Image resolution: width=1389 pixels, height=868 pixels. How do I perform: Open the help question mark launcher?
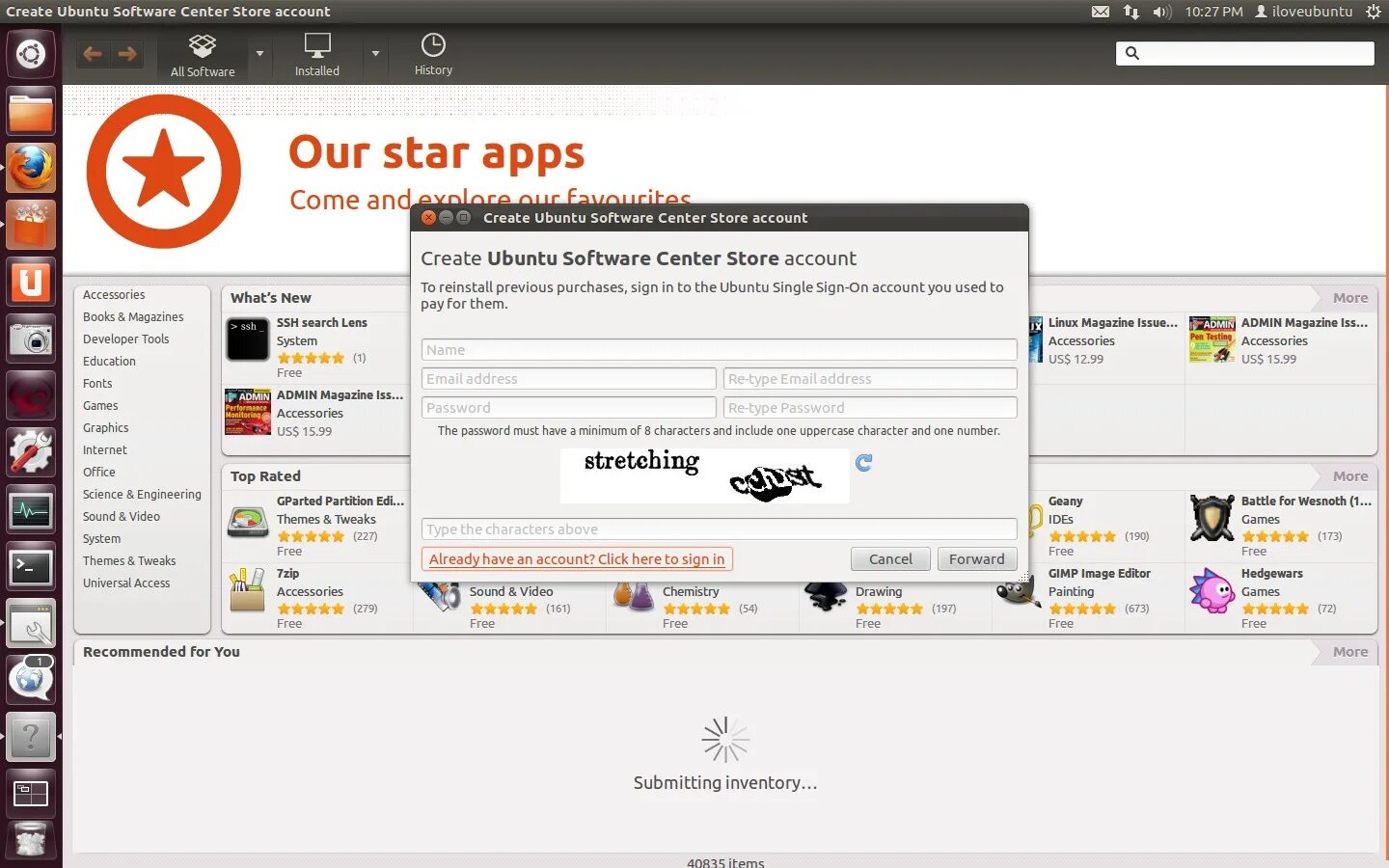click(x=31, y=737)
